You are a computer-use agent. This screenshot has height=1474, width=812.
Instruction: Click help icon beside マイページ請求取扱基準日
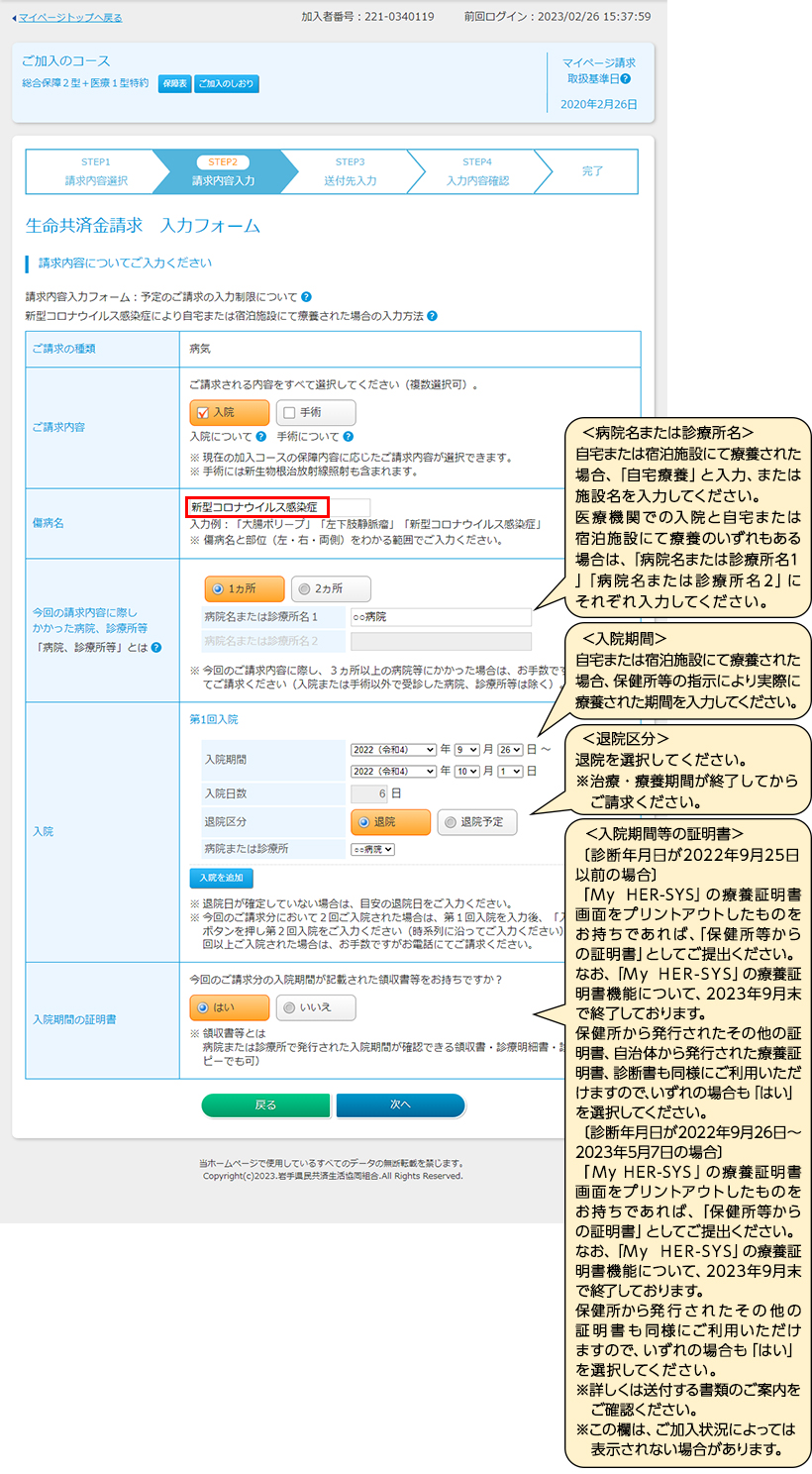tap(625, 78)
